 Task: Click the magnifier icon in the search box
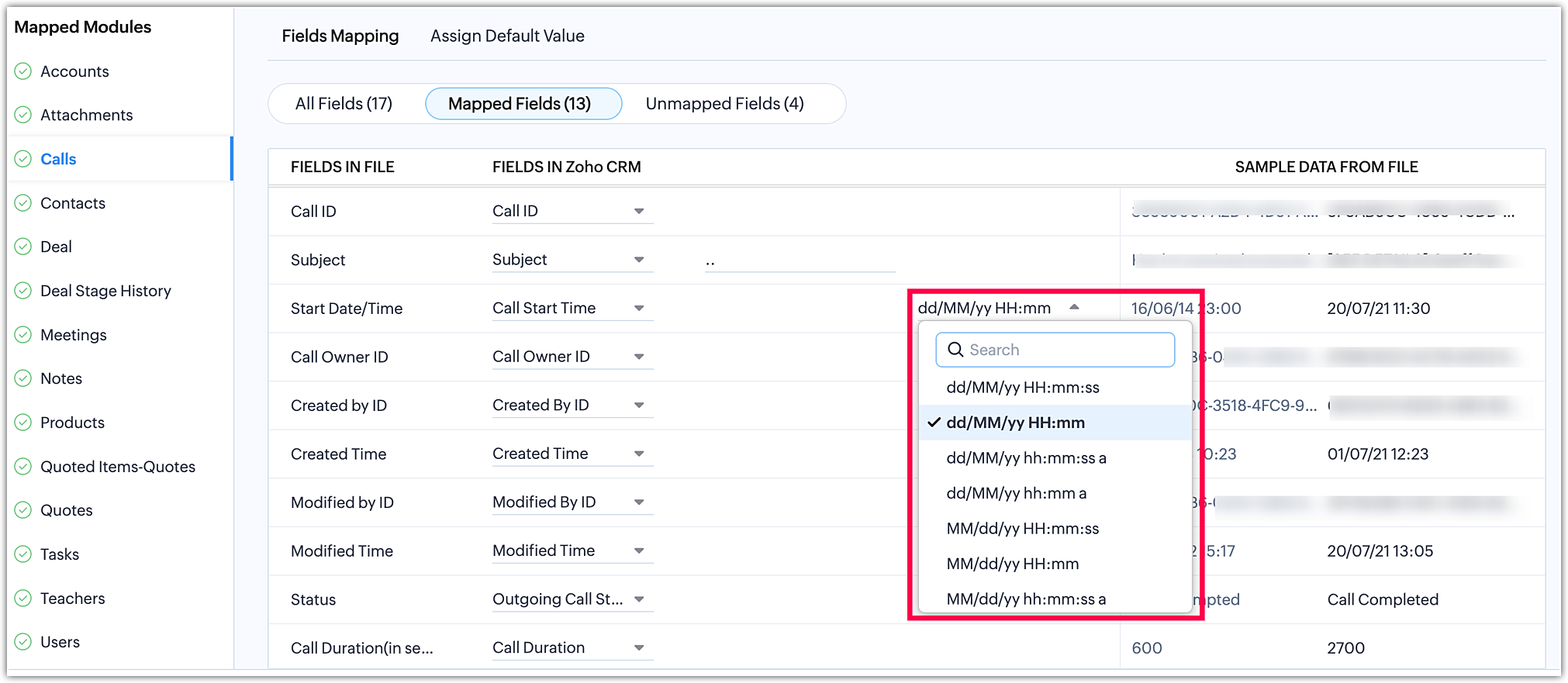(x=956, y=350)
